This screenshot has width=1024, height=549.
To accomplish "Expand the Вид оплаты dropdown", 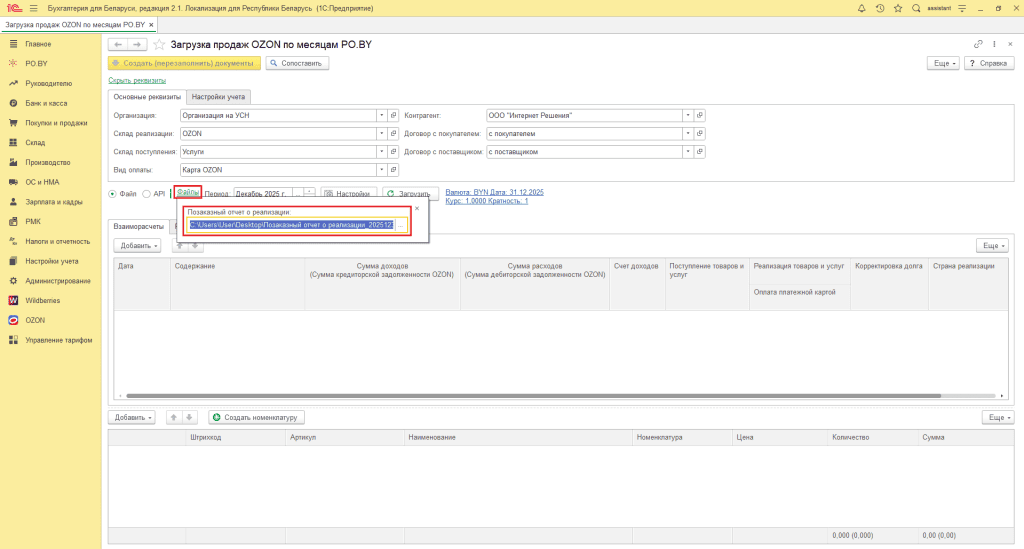I will tap(381, 170).
